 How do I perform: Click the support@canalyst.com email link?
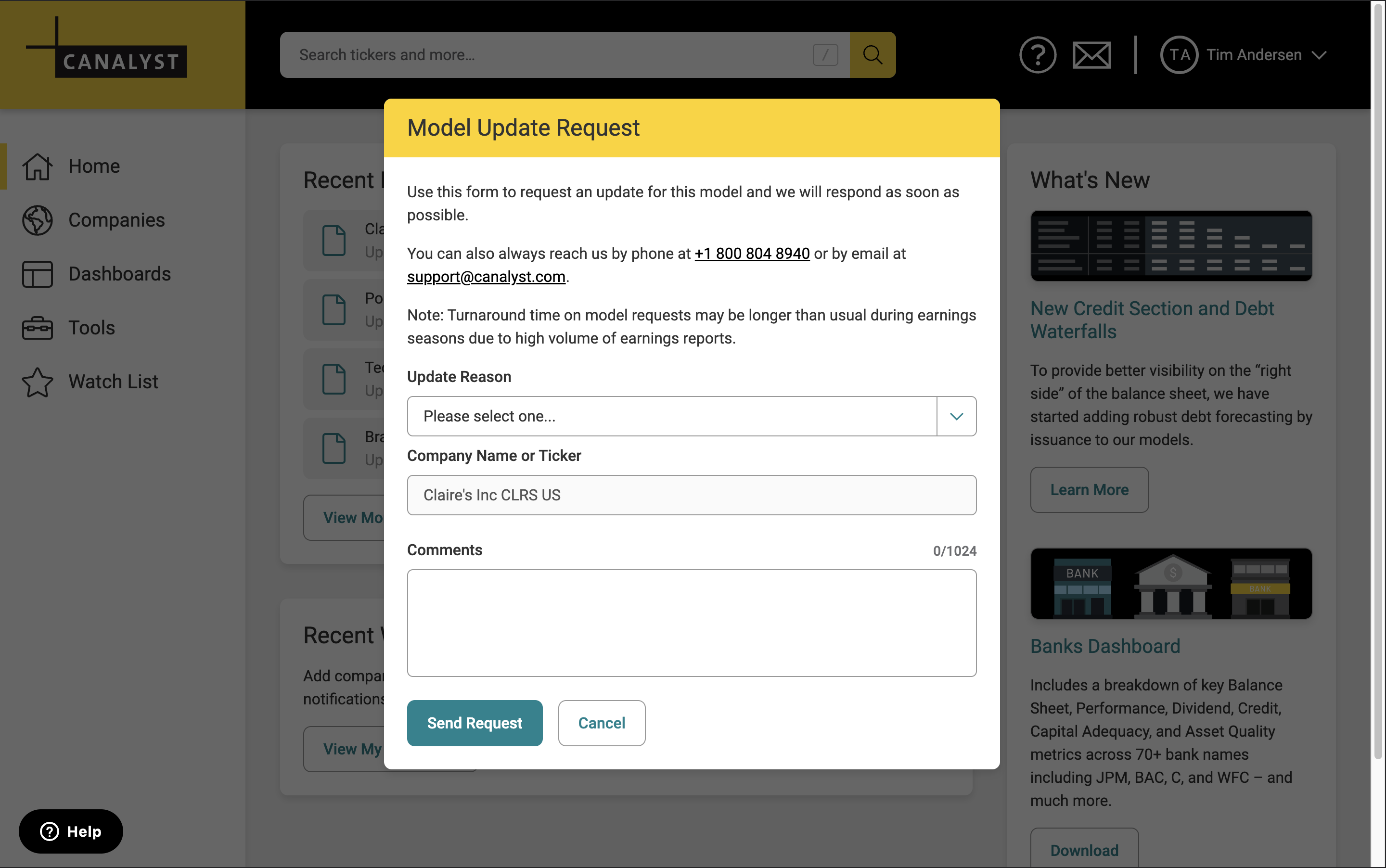coord(486,277)
